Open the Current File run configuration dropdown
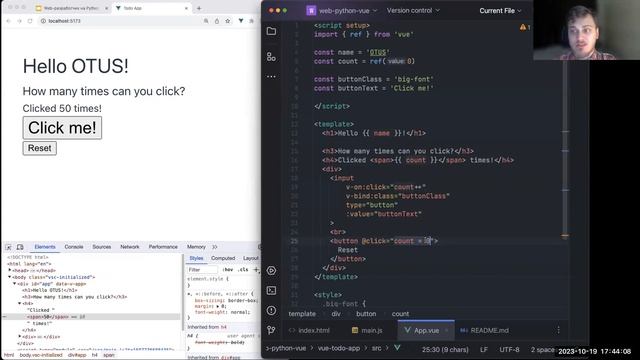 [500, 11]
